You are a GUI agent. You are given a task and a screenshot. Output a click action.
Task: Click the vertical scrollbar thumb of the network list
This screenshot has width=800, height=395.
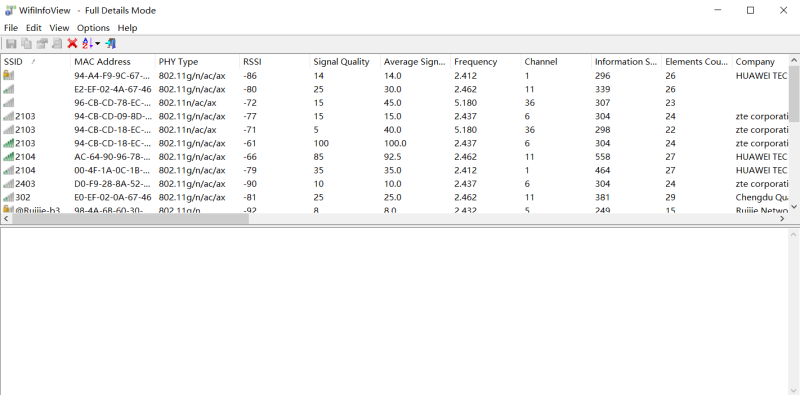[x=793, y=93]
